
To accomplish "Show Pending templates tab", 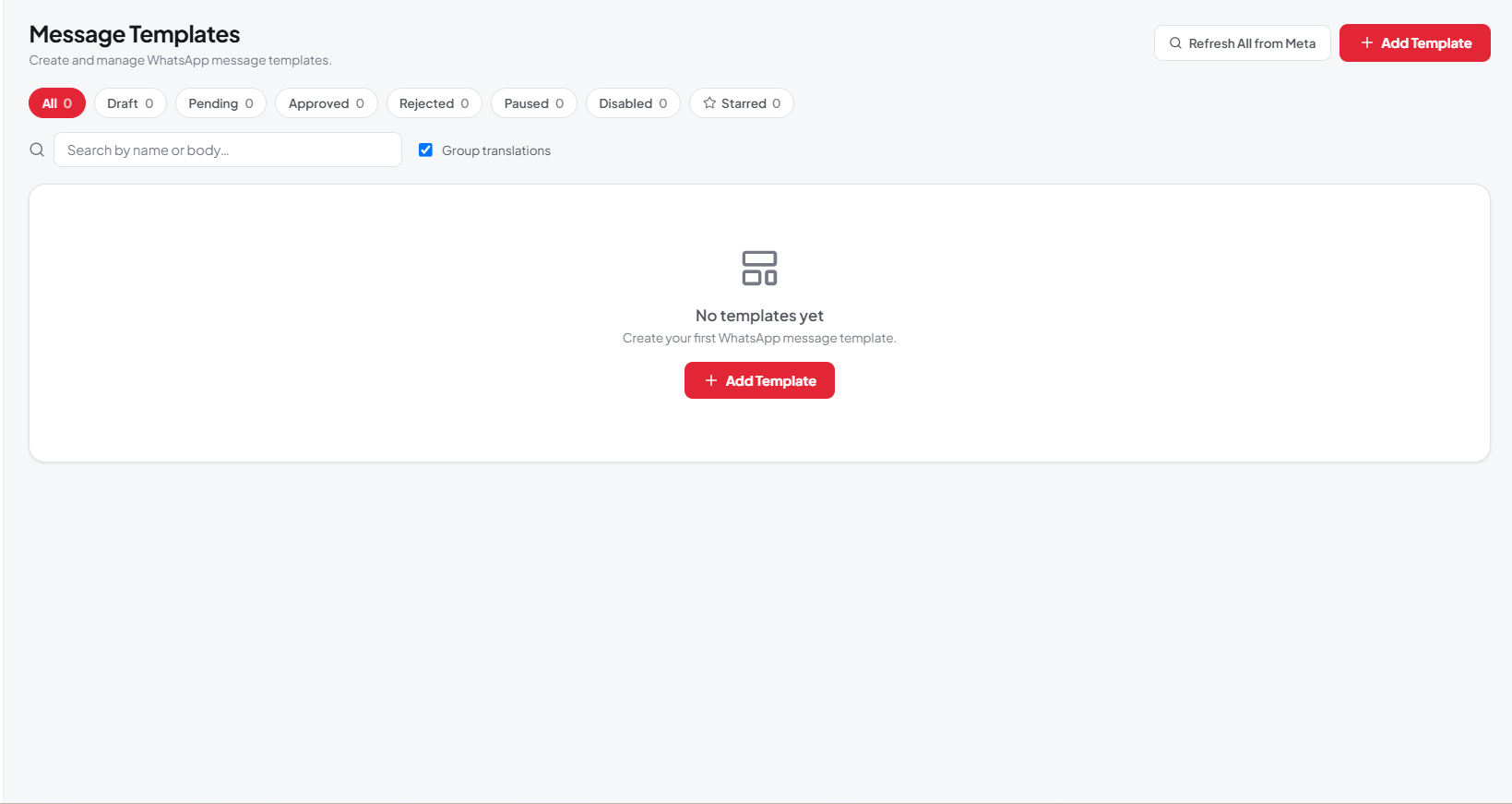I will coord(220,103).
